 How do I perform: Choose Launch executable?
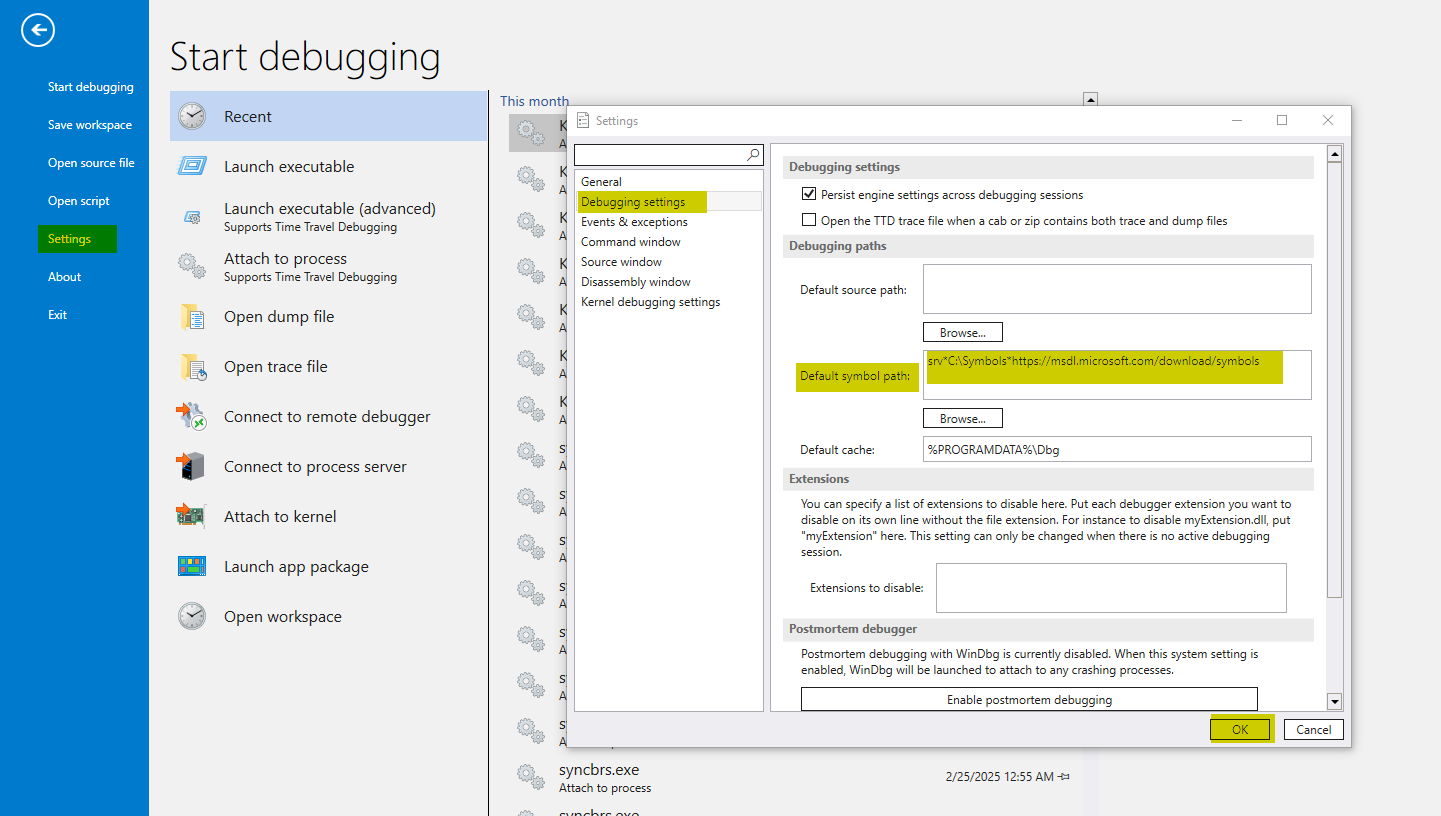pos(329,167)
